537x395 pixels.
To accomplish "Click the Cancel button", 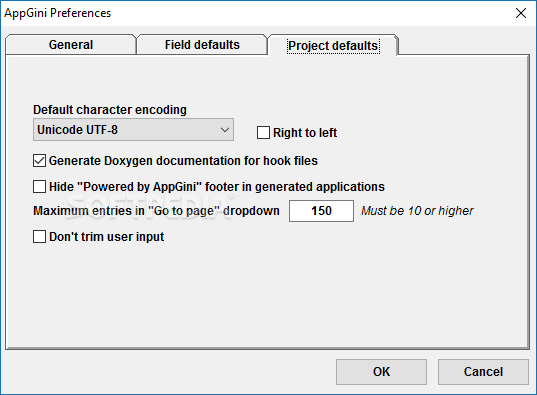I will coord(483,372).
